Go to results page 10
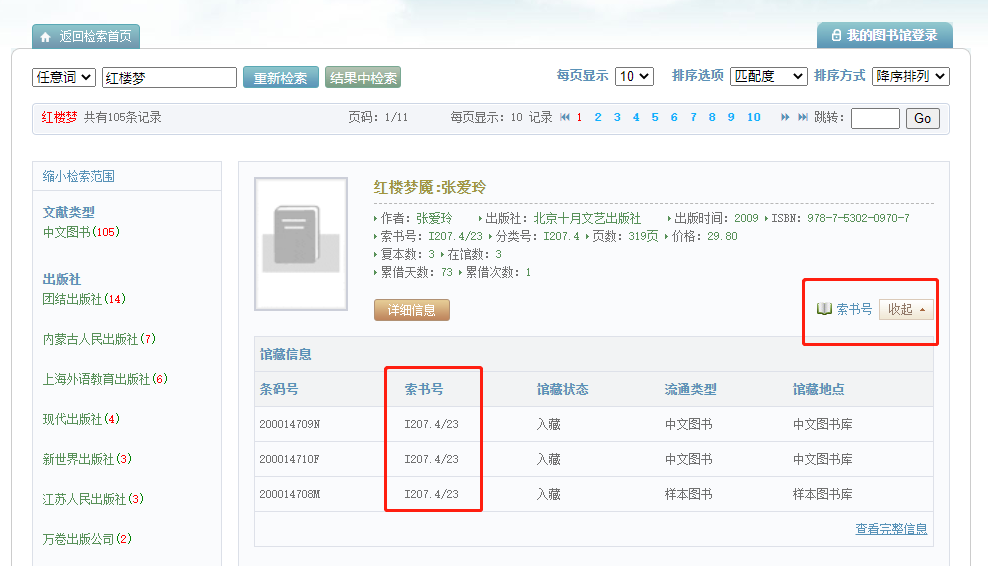 (x=754, y=117)
